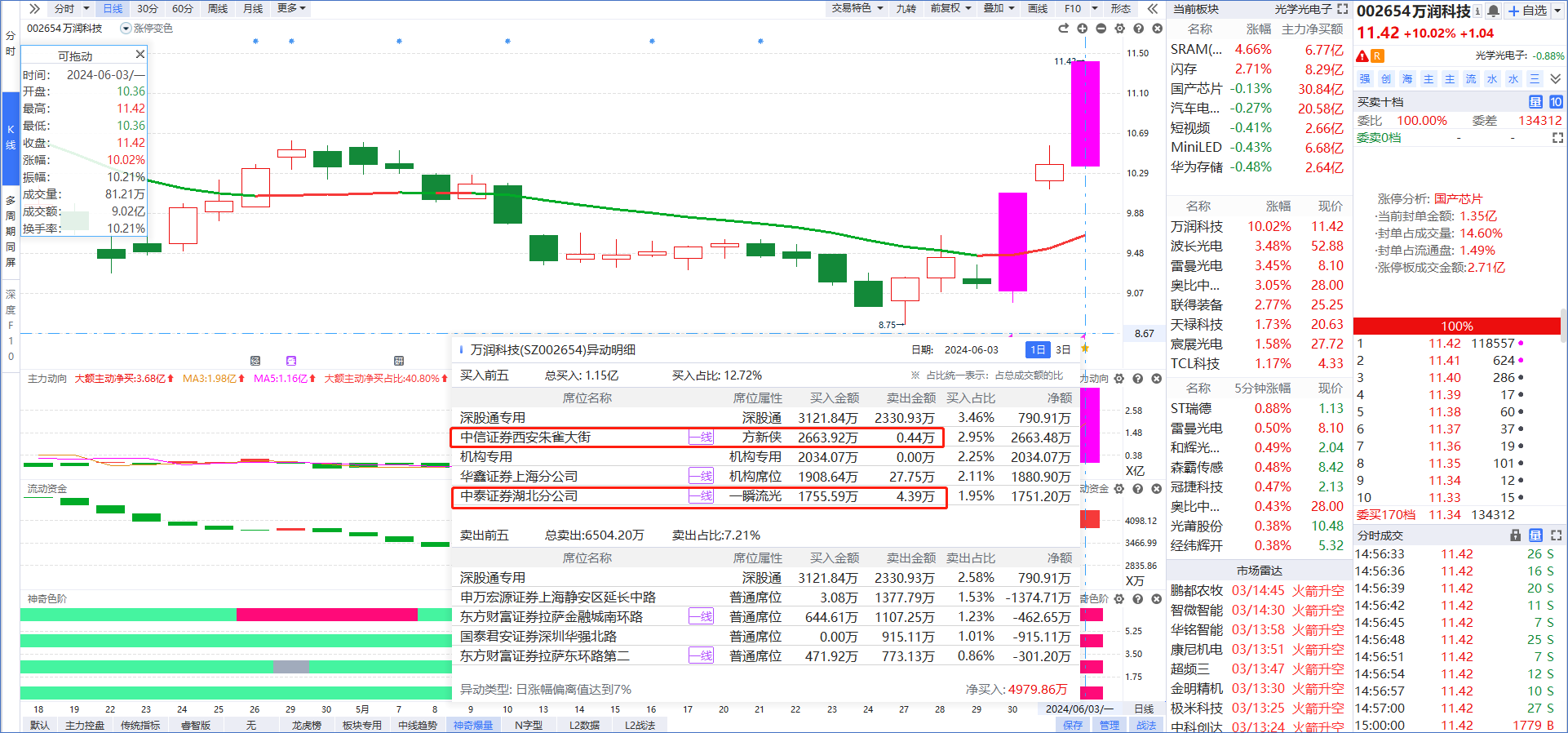This screenshot has width=1568, height=733.
Task: Open K-line chart settings gear
Action: 1120,29
